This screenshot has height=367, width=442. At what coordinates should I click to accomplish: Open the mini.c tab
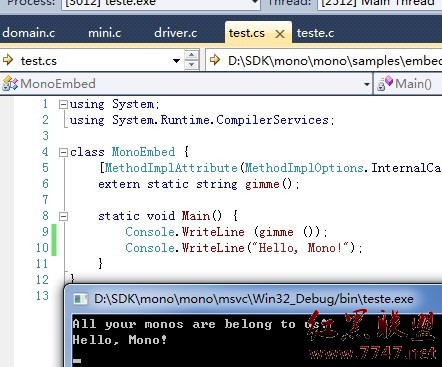pyautogui.click(x=104, y=33)
